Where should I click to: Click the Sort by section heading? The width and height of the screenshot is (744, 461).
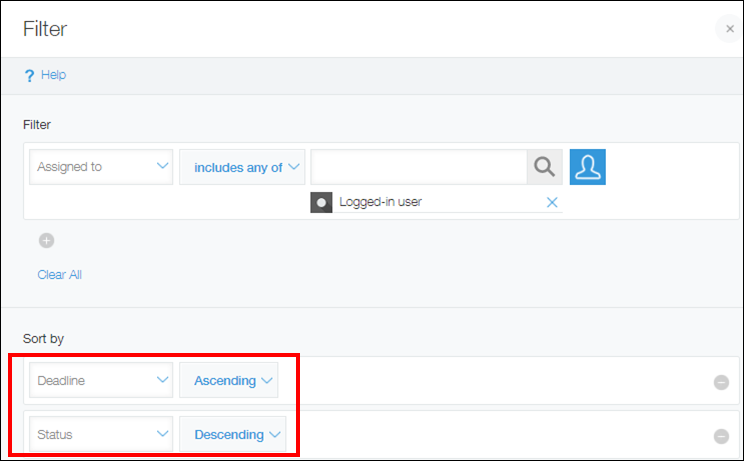pyautogui.click(x=44, y=339)
